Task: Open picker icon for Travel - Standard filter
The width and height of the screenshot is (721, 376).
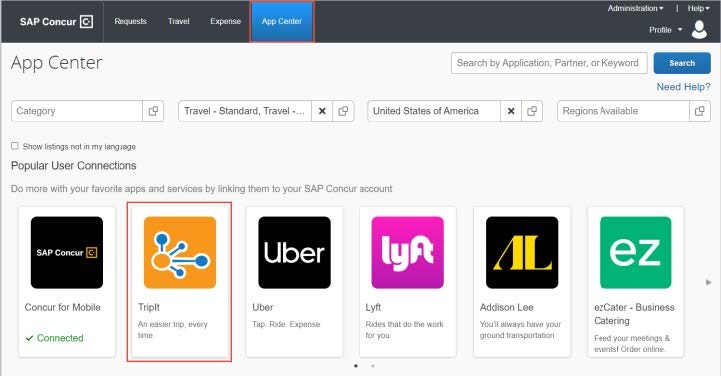Action: coord(343,111)
